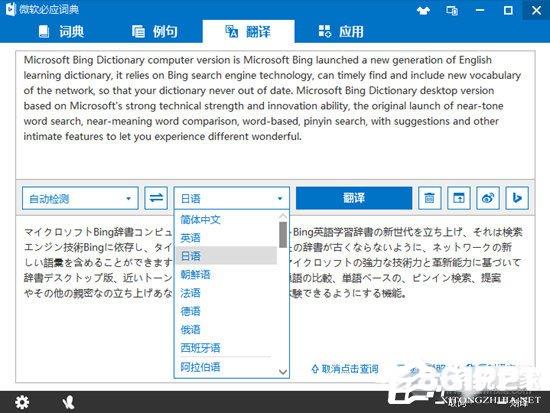
Task: Open Bing search icon button
Action: click(x=517, y=198)
